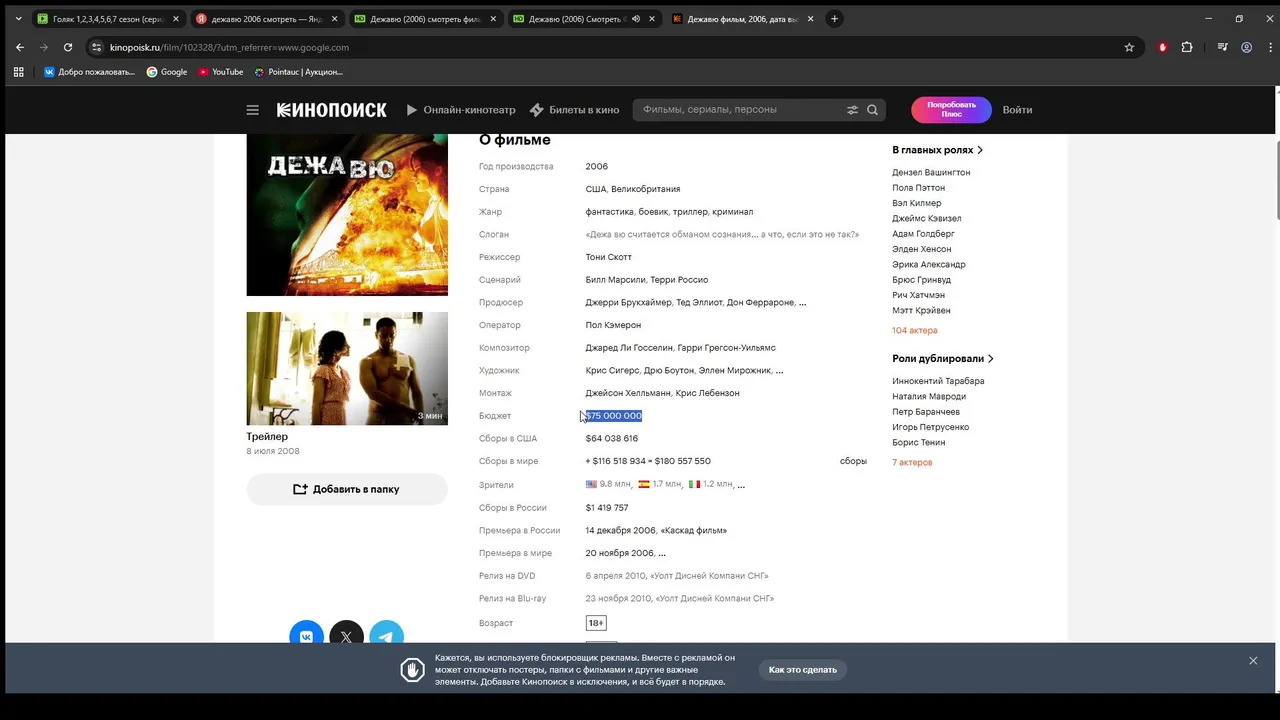Share via VK icon
1280x720 pixels.
pyautogui.click(x=306, y=636)
